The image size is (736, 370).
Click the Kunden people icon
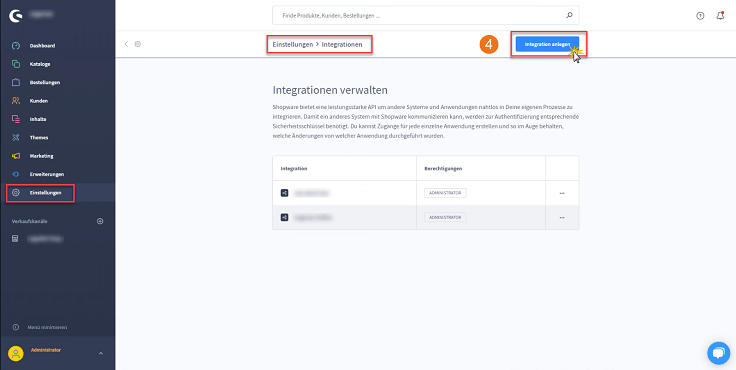tap(16, 101)
